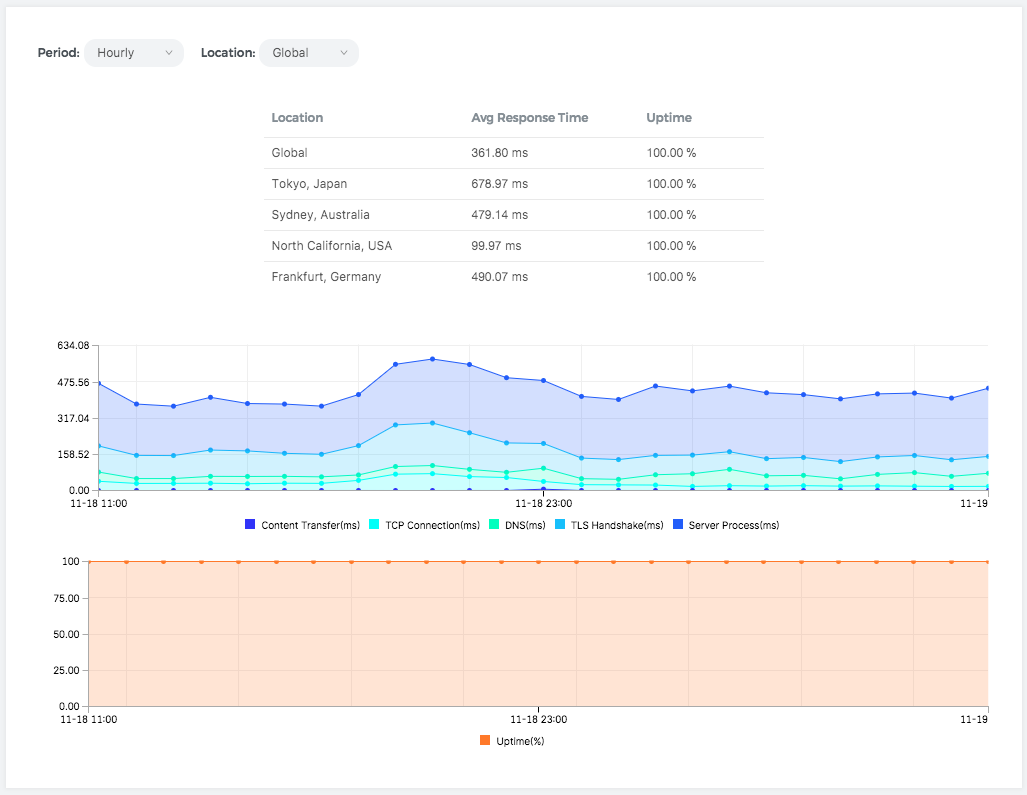
Task: Click the Location column header in table
Action: [x=297, y=118]
